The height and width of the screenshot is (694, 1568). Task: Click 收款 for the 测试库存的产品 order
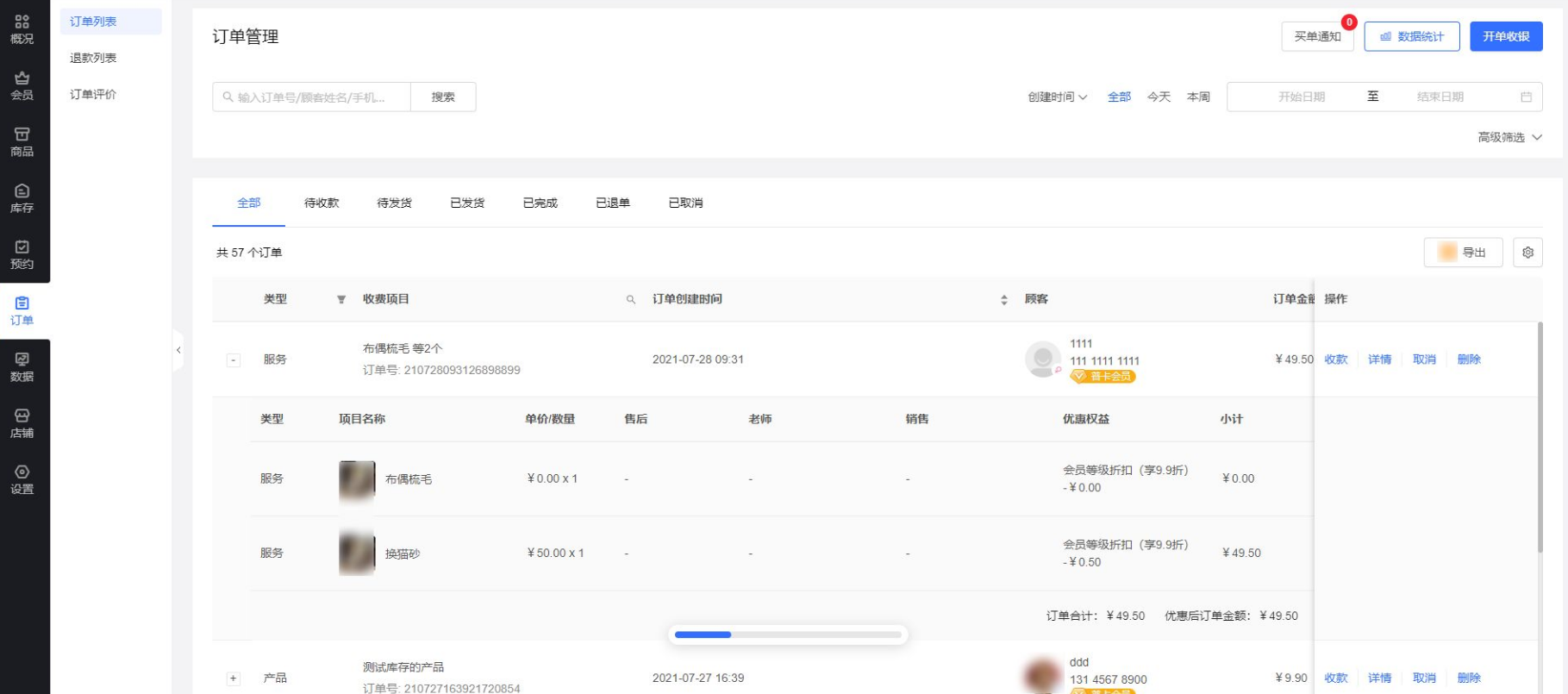pyautogui.click(x=1335, y=678)
